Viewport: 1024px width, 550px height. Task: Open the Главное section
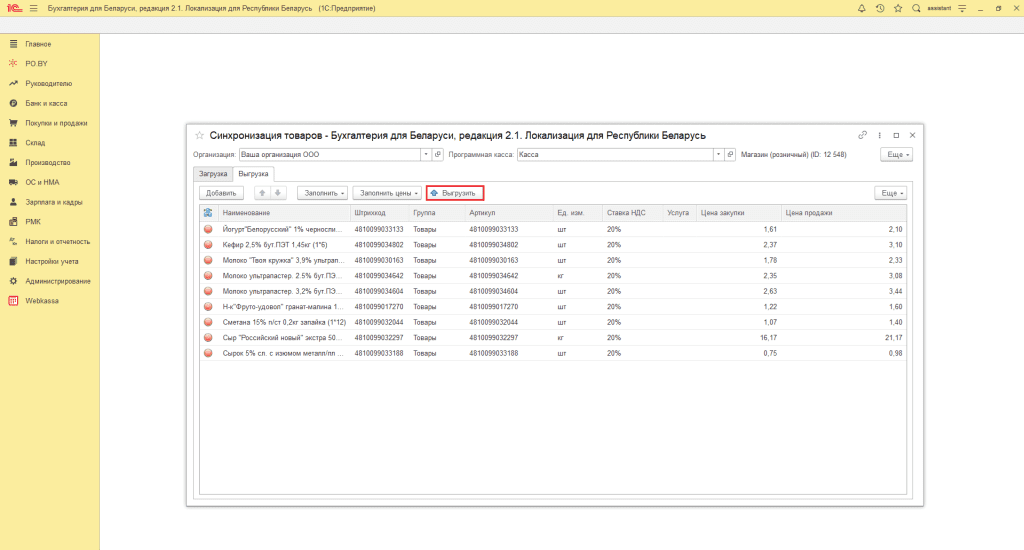pyautogui.click(x=38, y=44)
